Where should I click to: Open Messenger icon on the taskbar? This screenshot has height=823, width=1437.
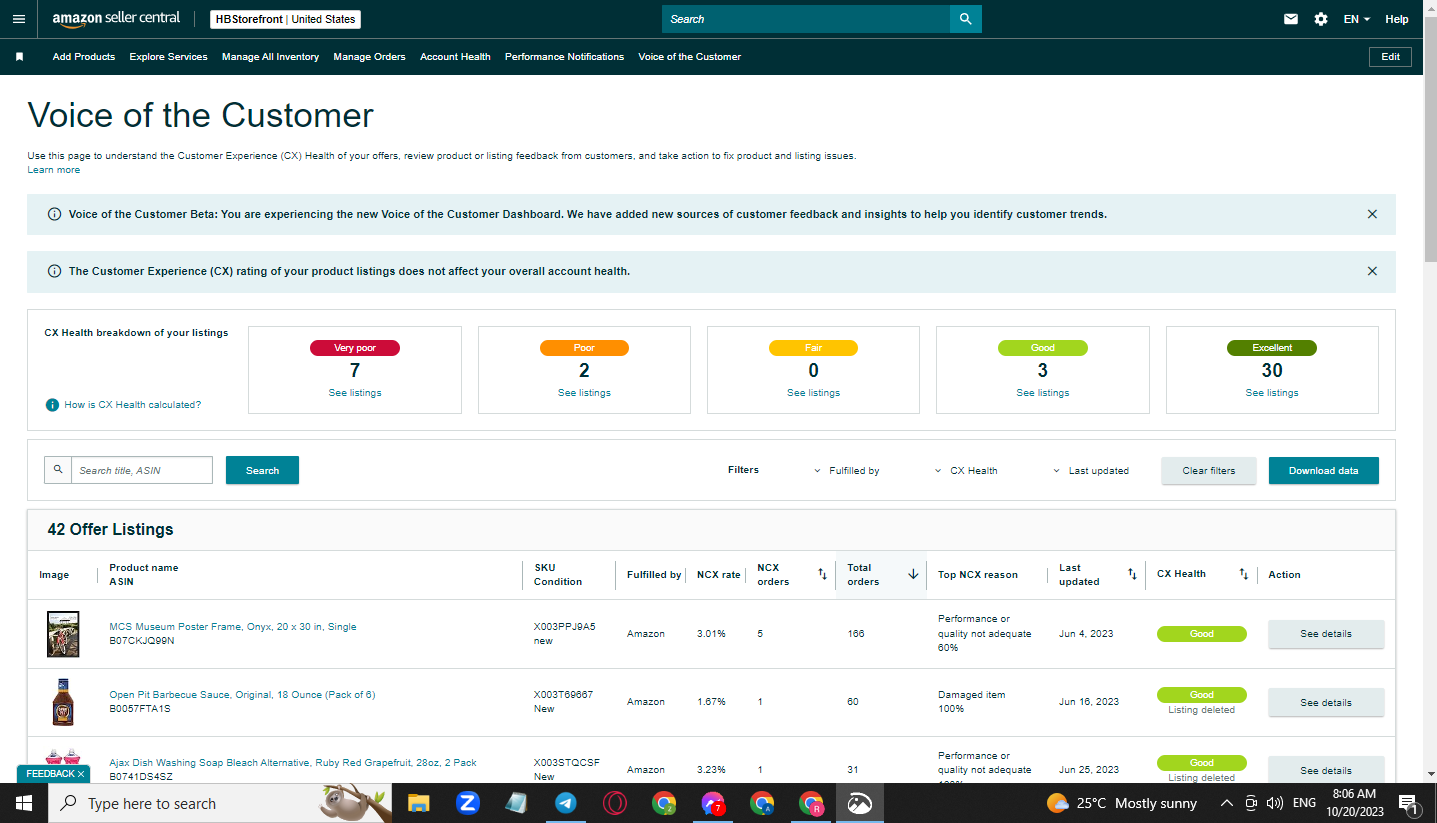tap(712, 803)
